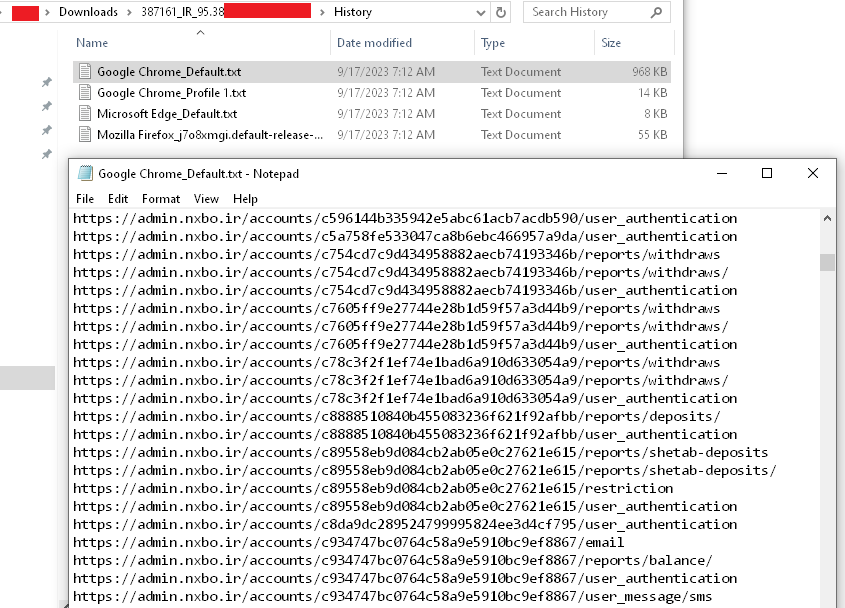Click the 14 KB size cell
Image resolution: width=845 pixels, height=608 pixels.
click(x=653, y=93)
